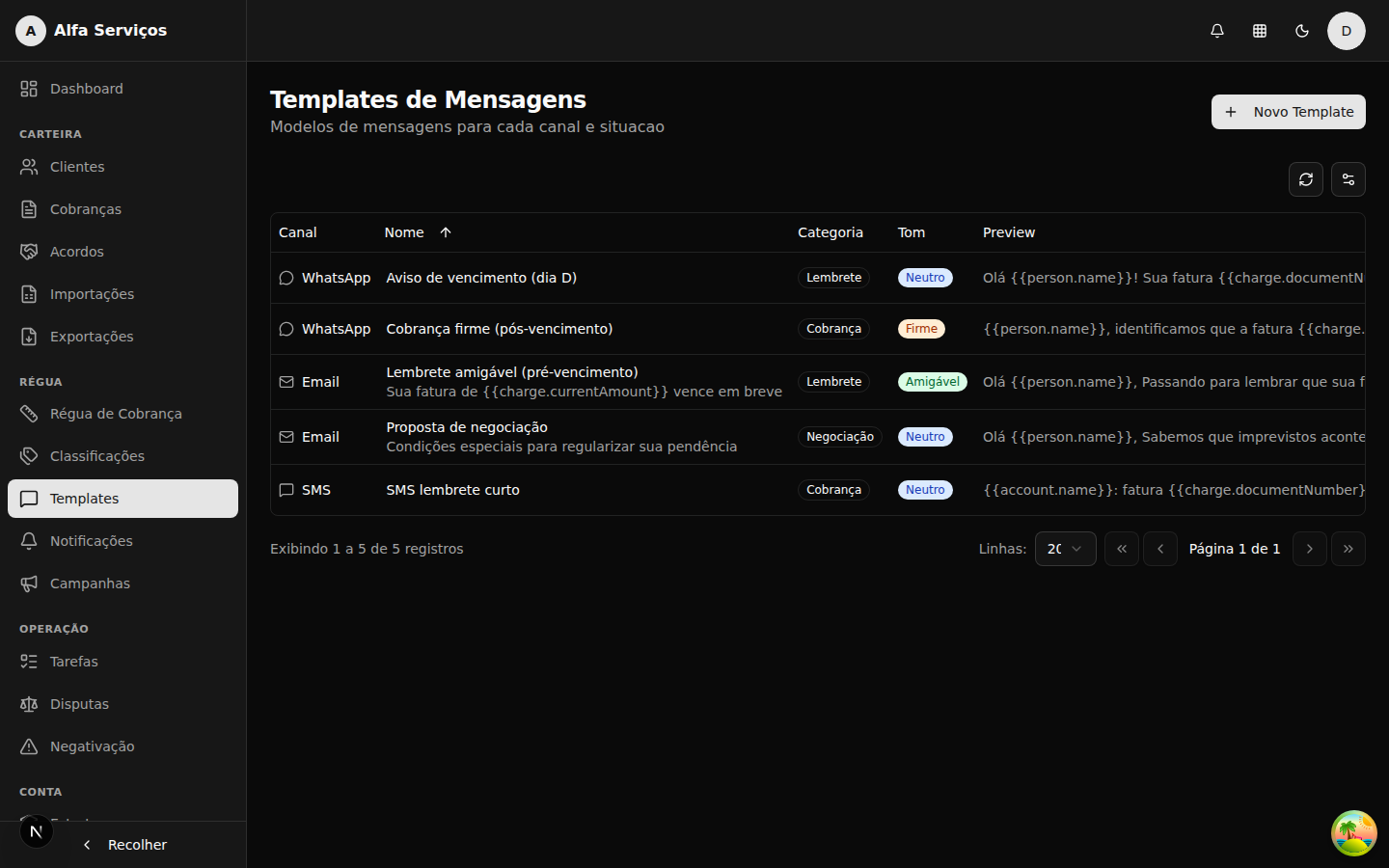Open Cobranças in the sidebar

click(x=123, y=209)
